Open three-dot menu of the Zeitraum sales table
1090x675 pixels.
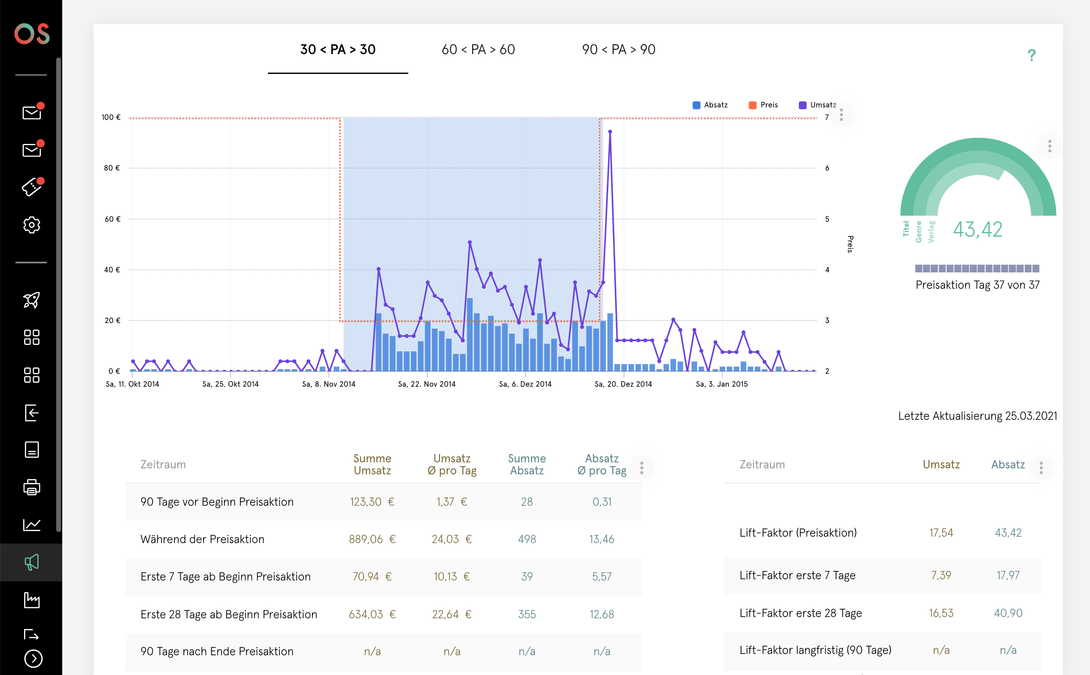642,468
